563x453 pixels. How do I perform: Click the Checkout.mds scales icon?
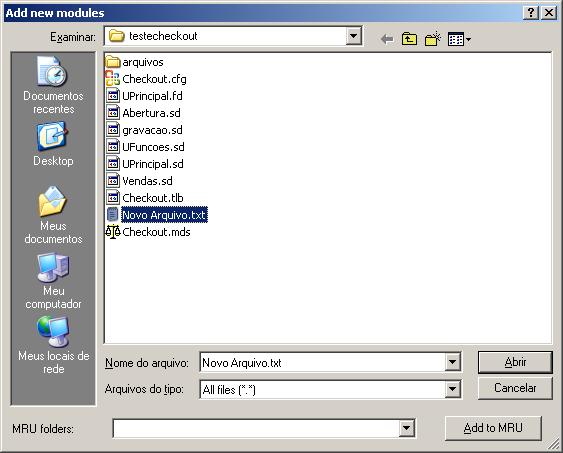tap(113, 232)
